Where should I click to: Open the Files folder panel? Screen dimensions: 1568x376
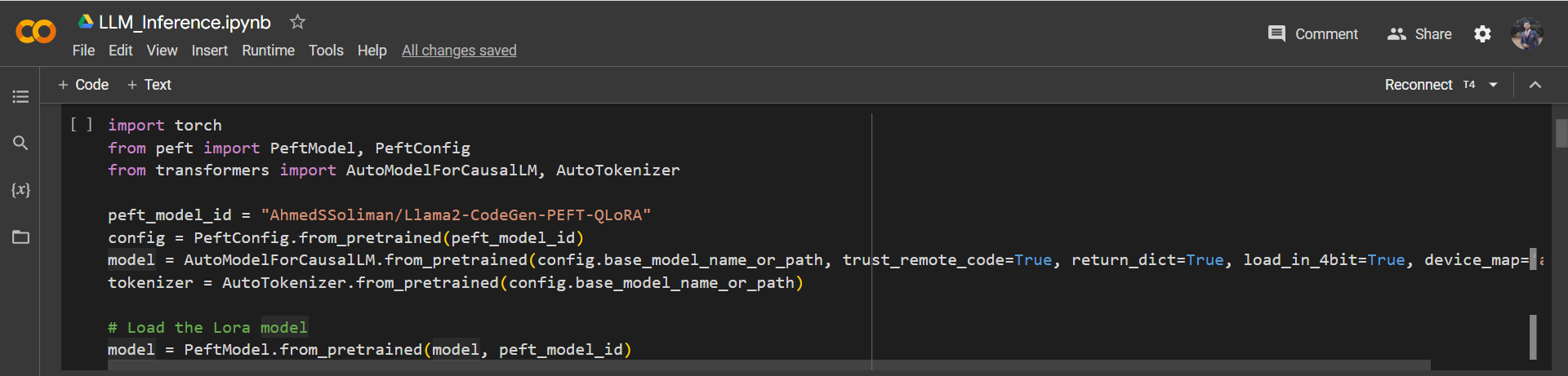click(x=20, y=237)
